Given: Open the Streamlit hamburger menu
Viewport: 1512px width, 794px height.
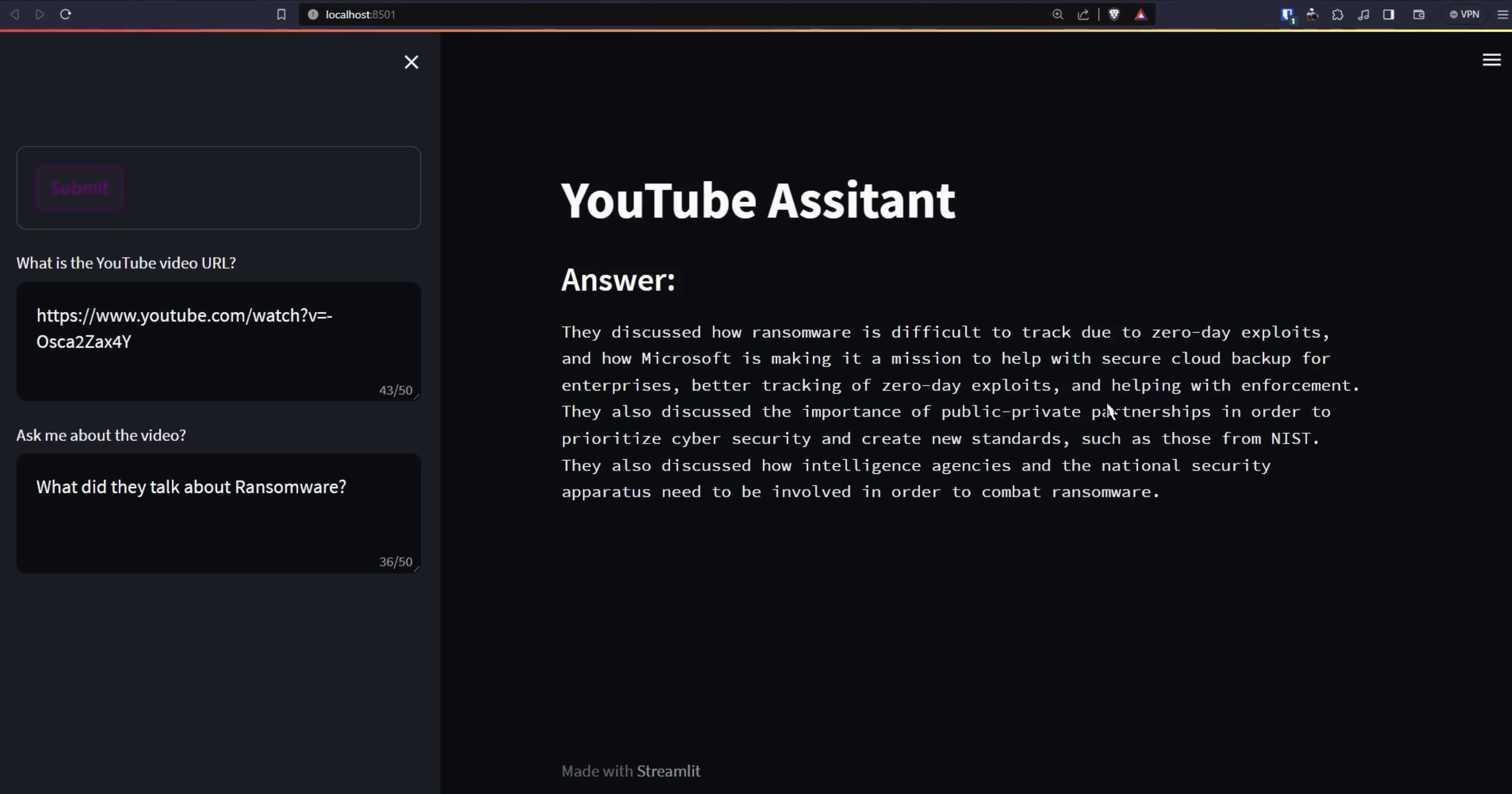Looking at the screenshot, I should pos(1491,60).
